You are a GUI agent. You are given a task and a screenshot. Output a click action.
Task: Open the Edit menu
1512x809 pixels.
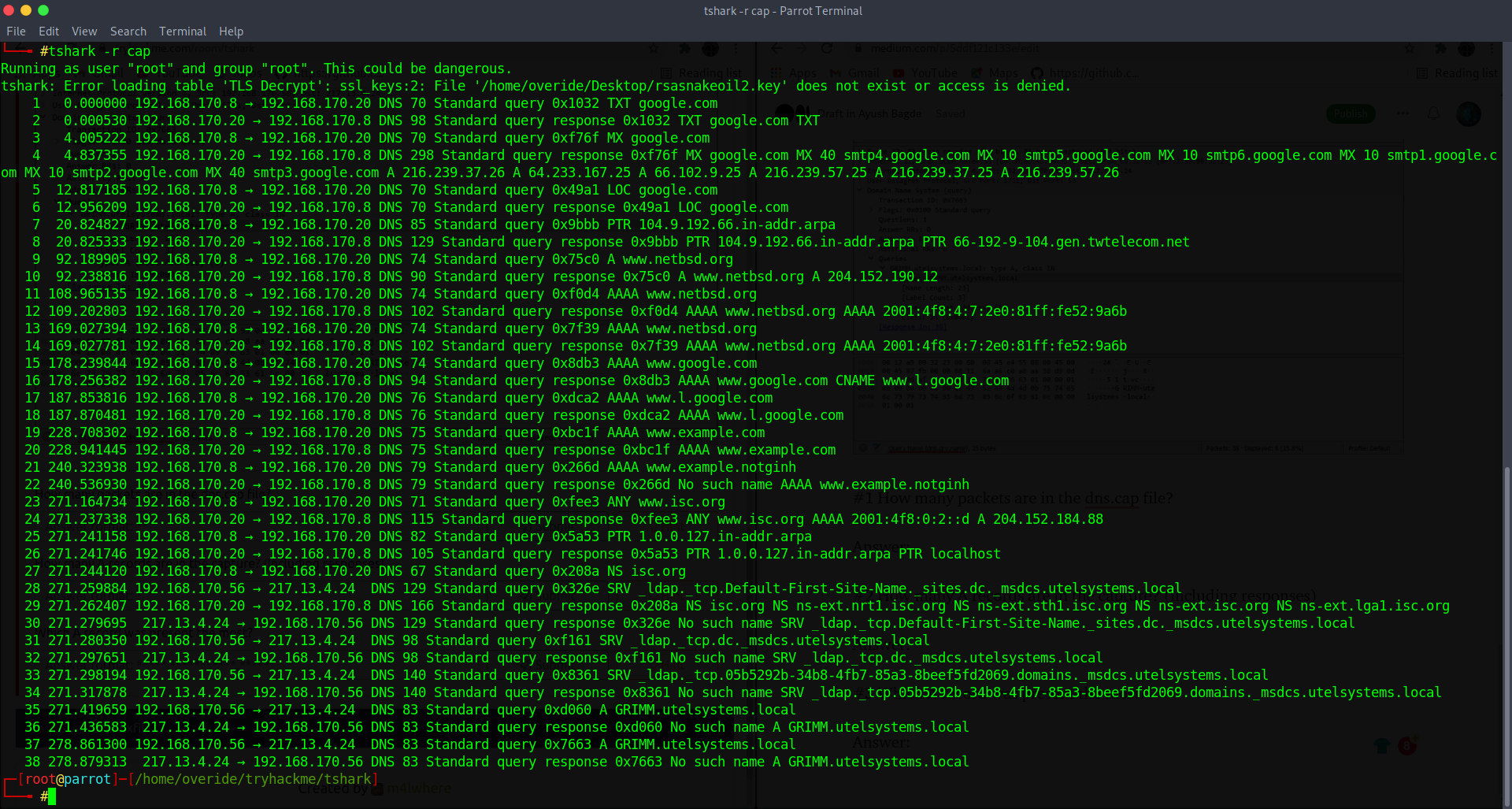tap(49, 32)
